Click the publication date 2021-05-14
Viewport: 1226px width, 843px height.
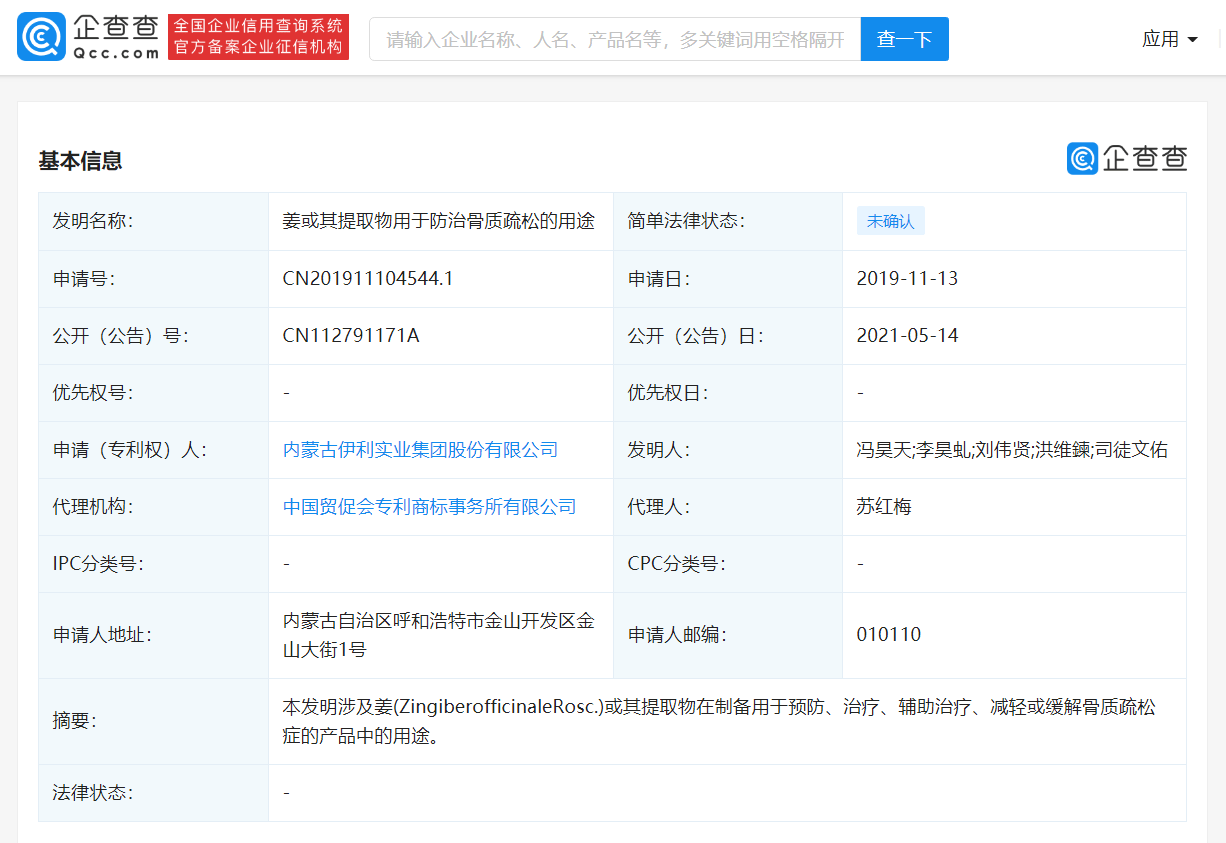pyautogui.click(x=907, y=336)
